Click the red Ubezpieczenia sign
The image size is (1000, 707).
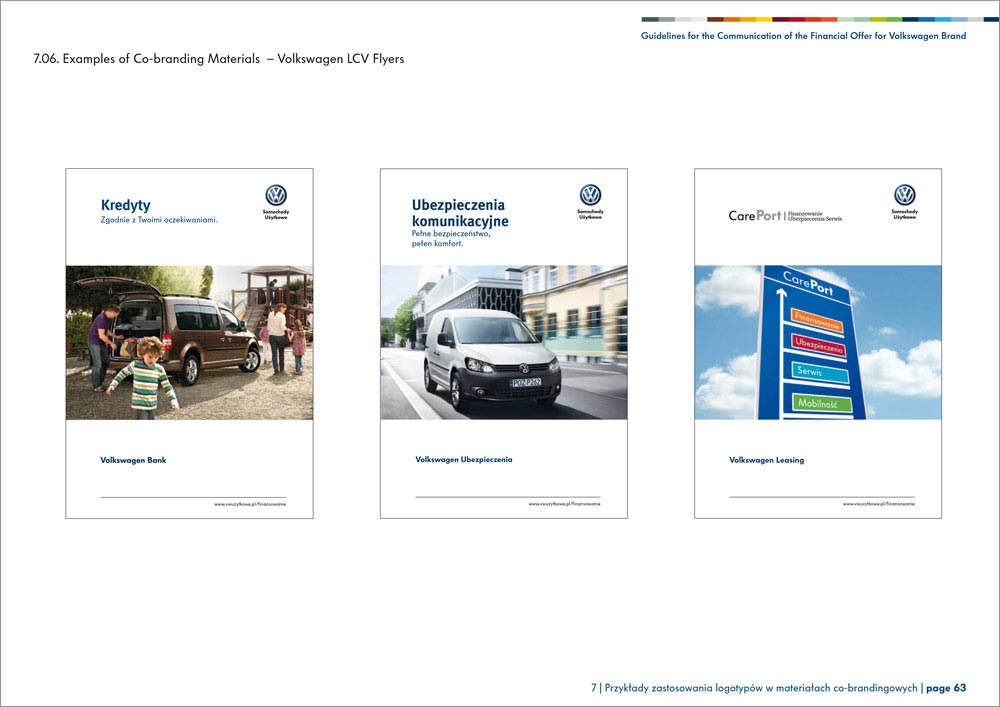tap(819, 346)
